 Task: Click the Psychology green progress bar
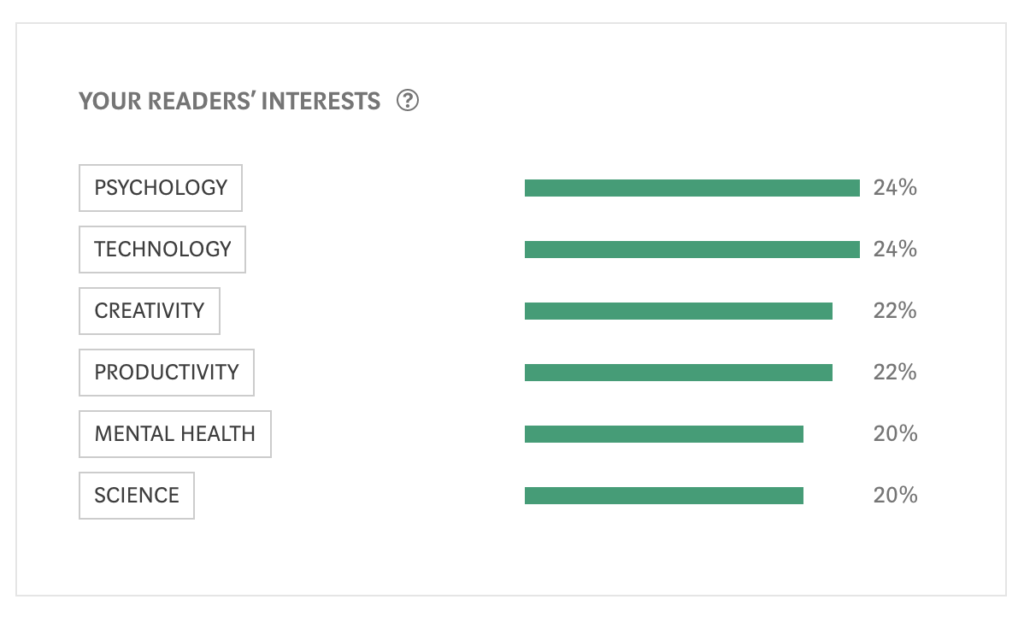pos(692,188)
